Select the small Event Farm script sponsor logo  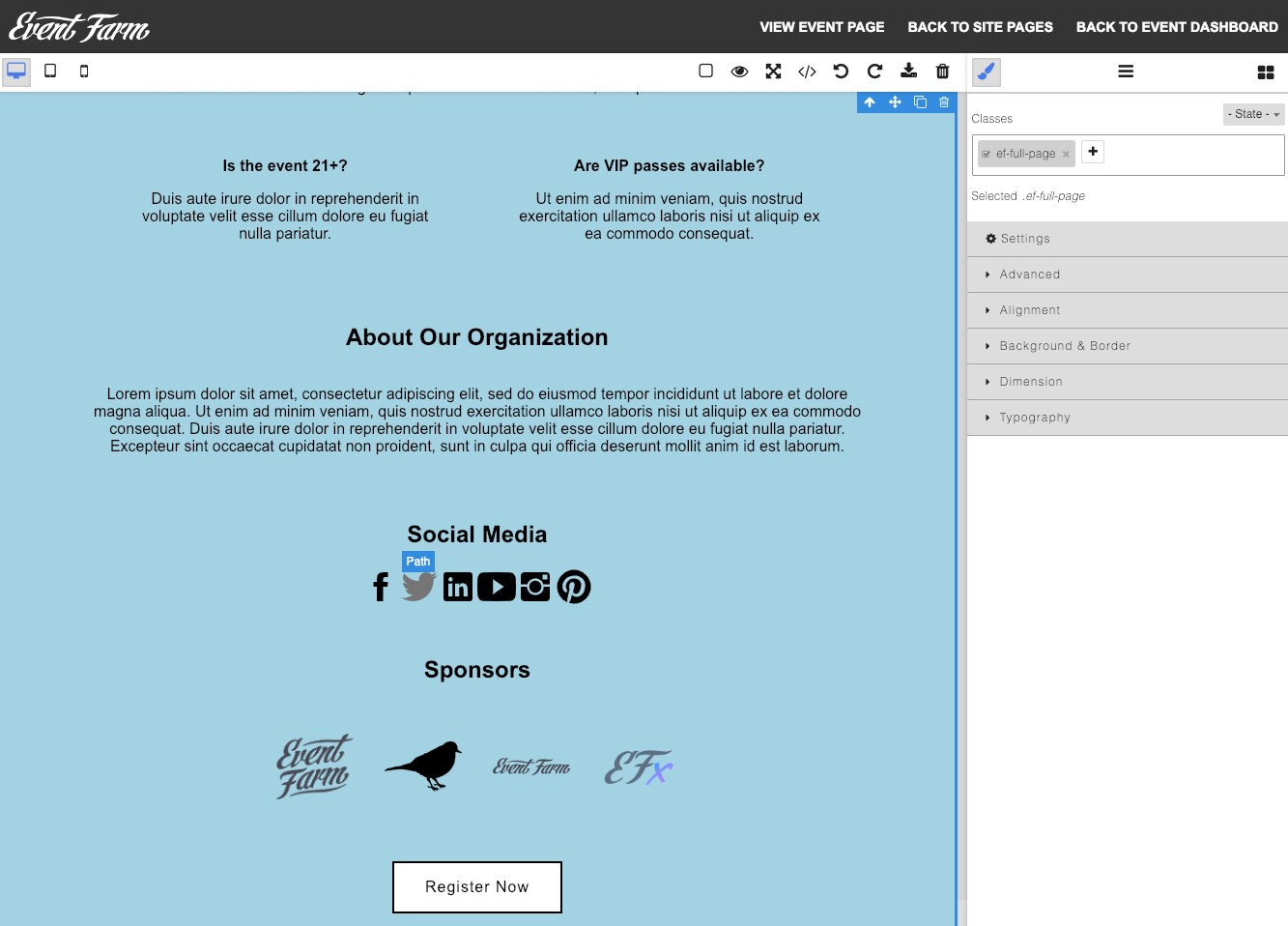531,767
